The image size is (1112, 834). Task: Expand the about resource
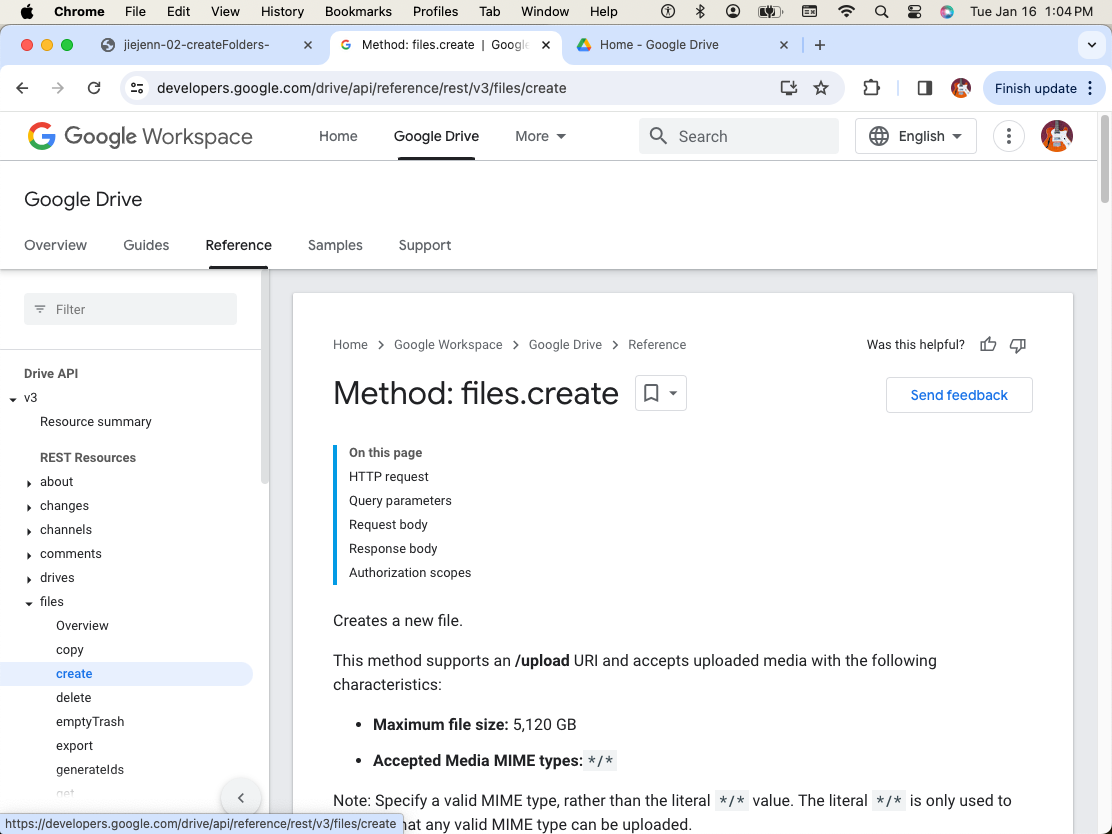29,483
